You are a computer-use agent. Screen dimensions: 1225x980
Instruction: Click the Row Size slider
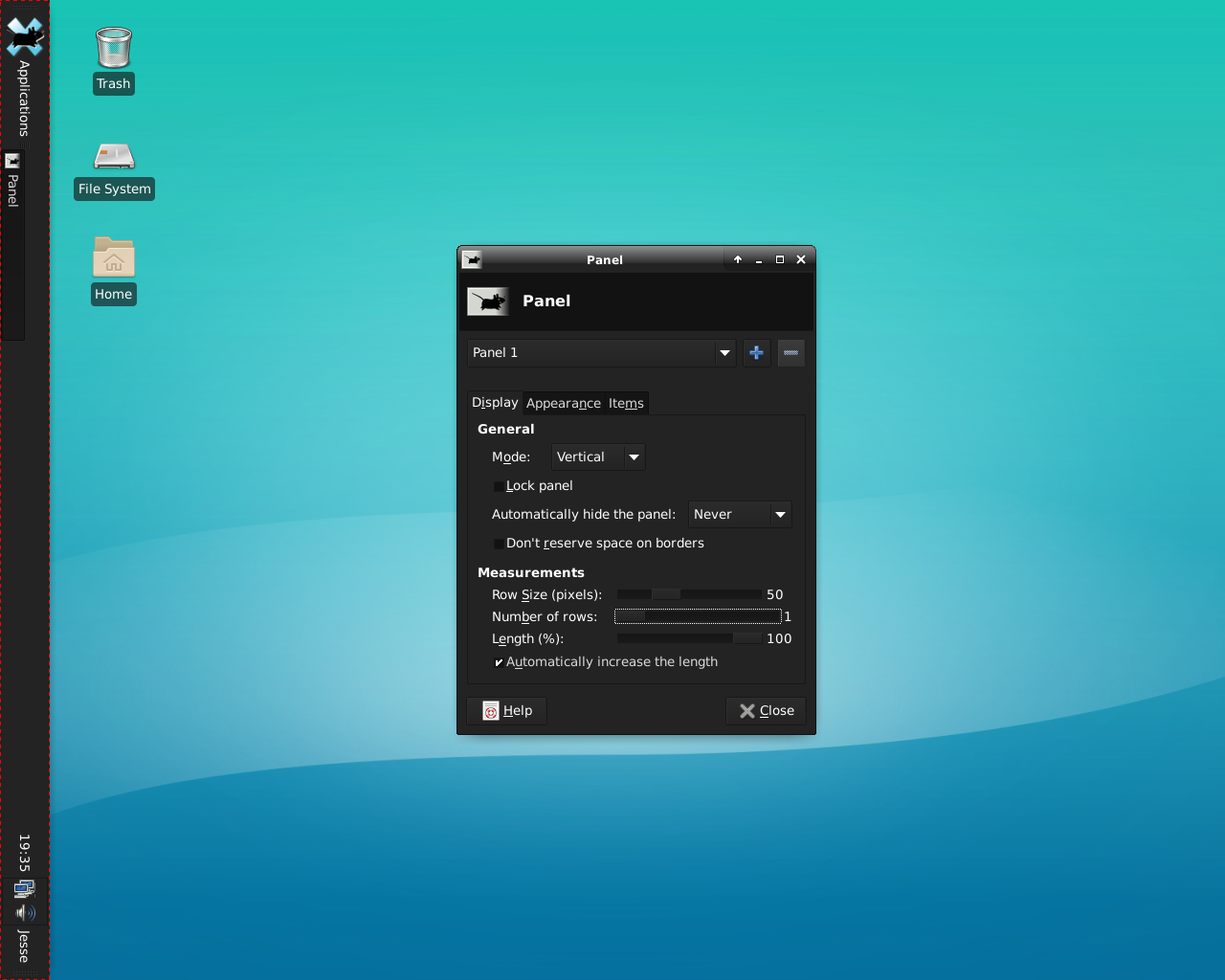[689, 594]
